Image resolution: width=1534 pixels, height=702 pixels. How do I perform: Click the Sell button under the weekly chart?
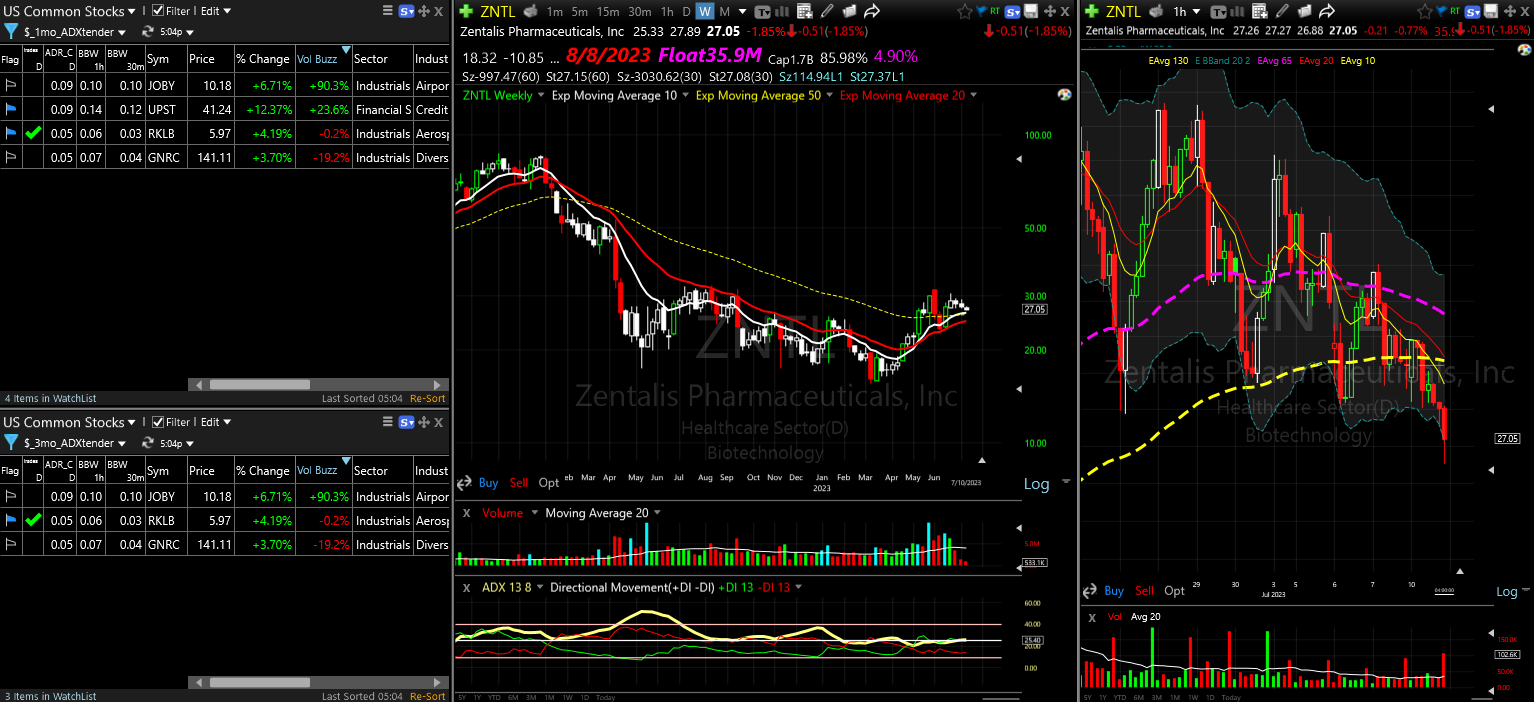click(519, 482)
